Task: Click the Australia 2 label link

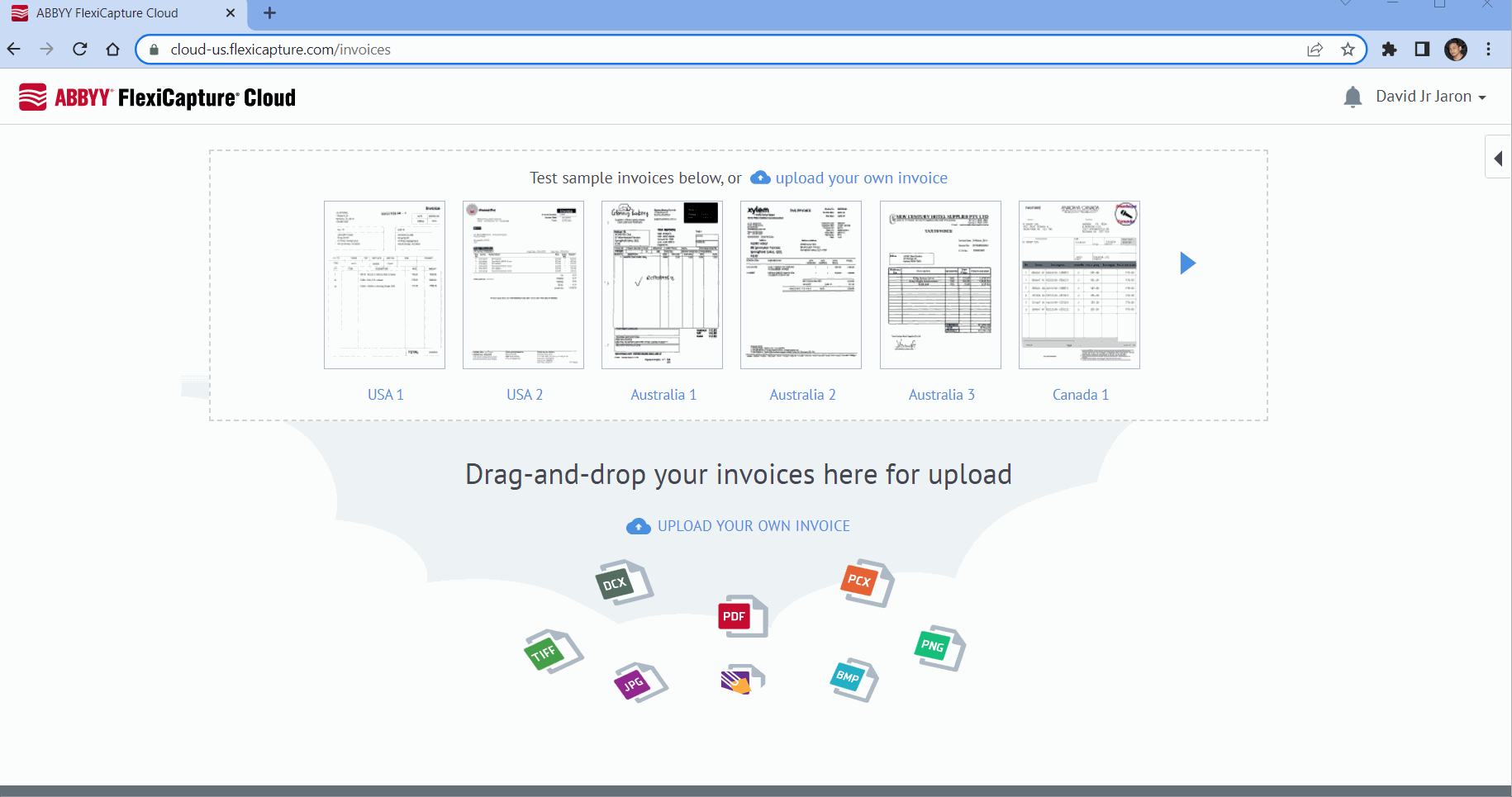Action: tap(802, 395)
